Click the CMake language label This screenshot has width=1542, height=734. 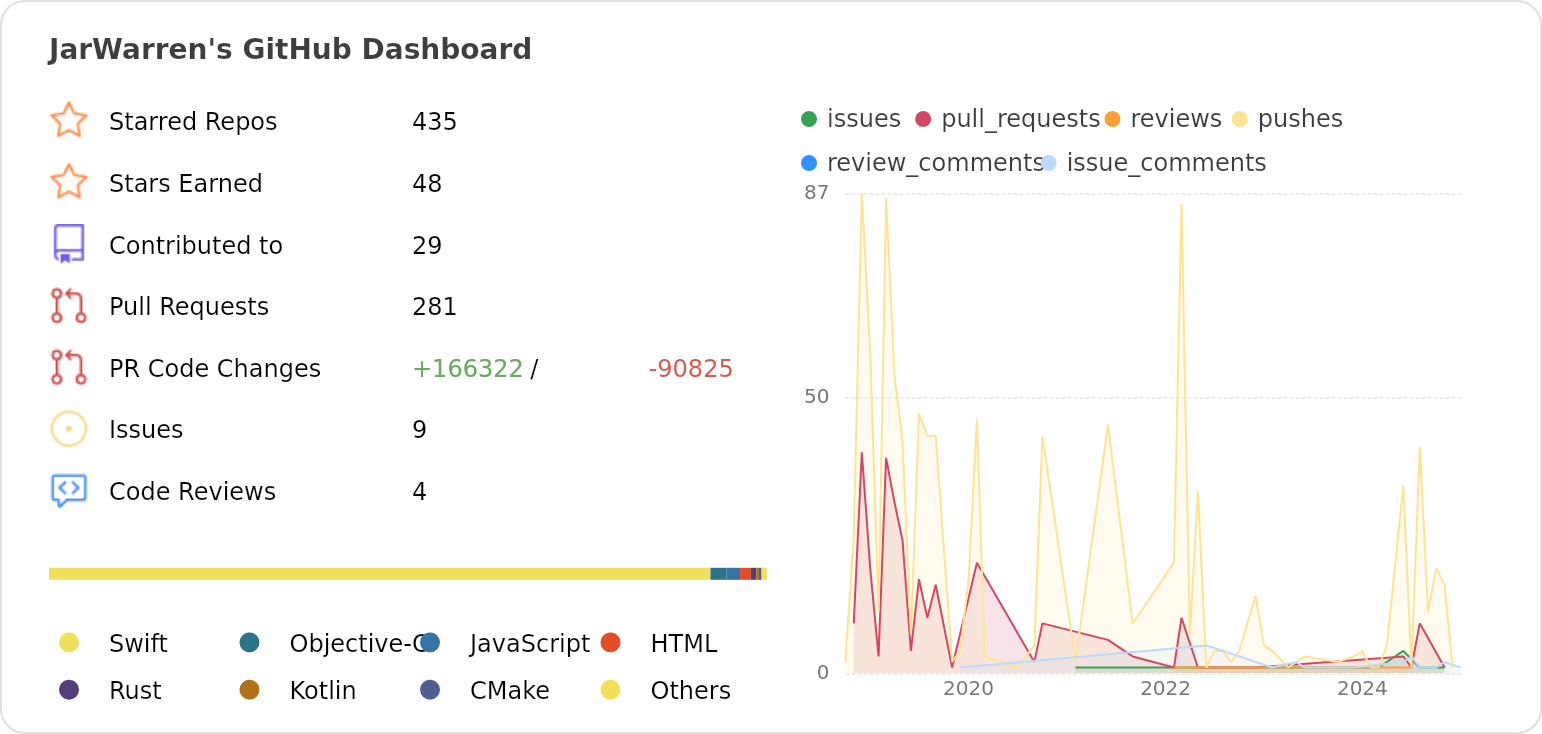(510, 691)
